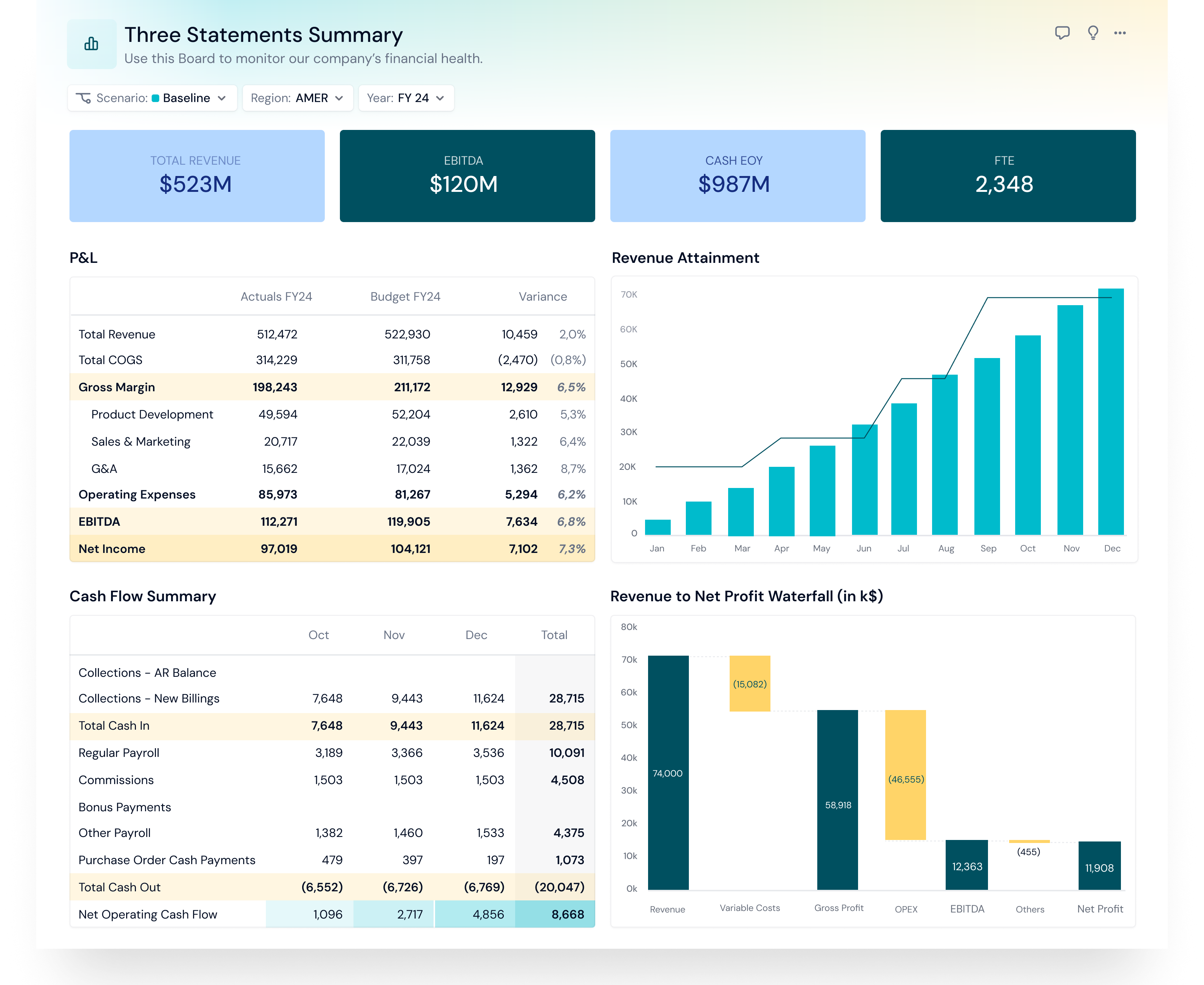This screenshot has height=985, width=1204.
Task: Click the Collections – New Billings row label
Action: 149,699
